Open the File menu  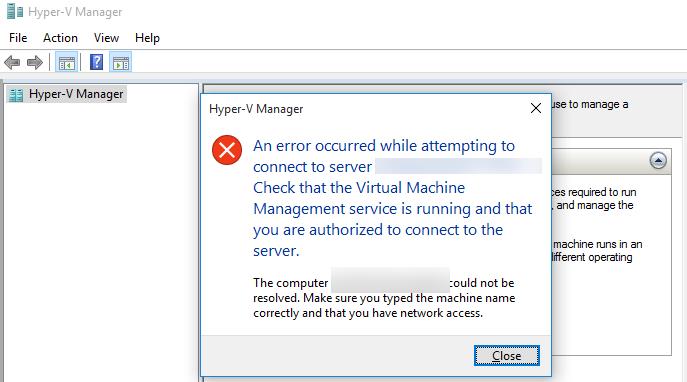[18, 38]
